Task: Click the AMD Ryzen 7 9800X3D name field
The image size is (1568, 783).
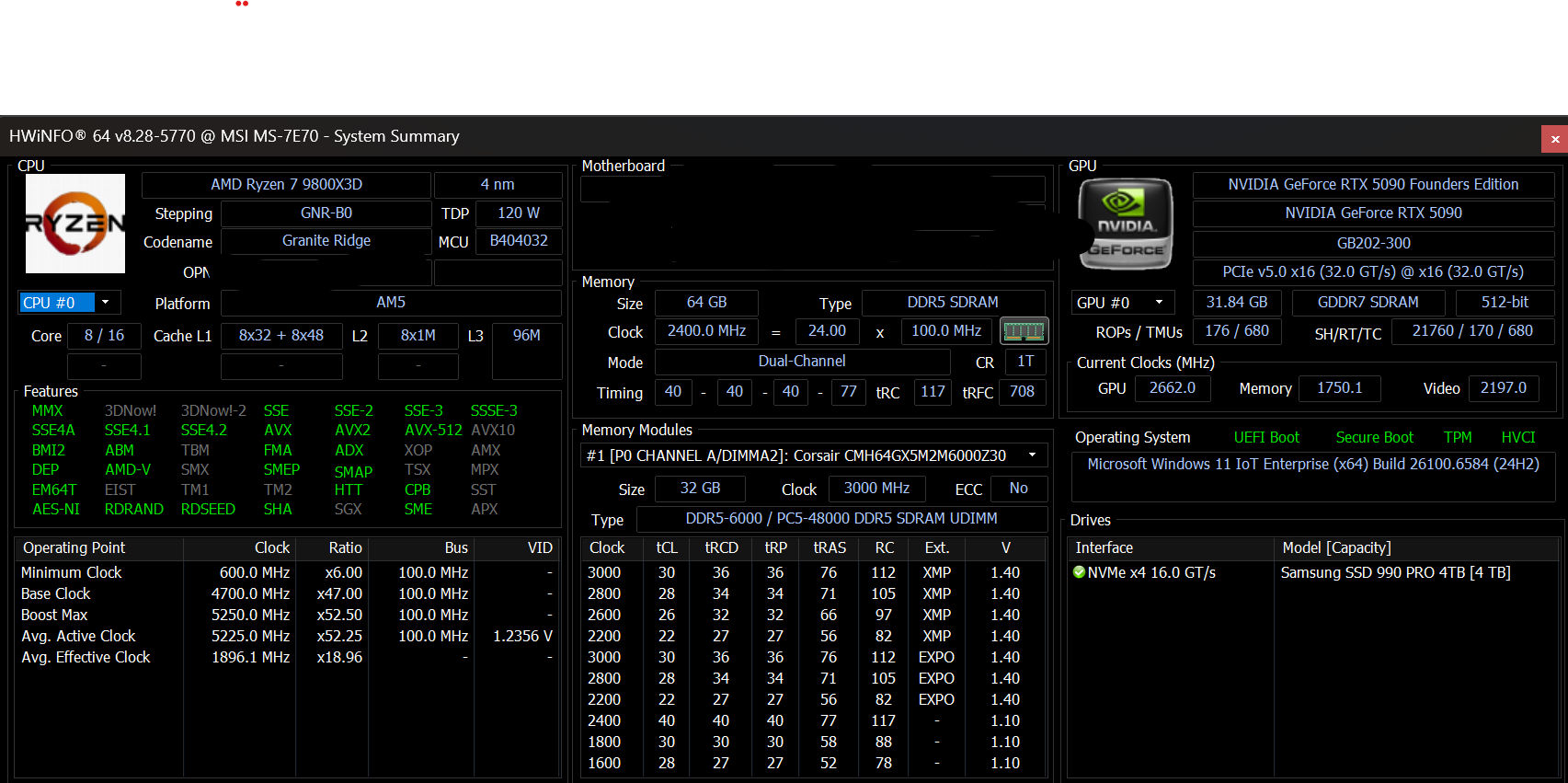Action: (286, 184)
